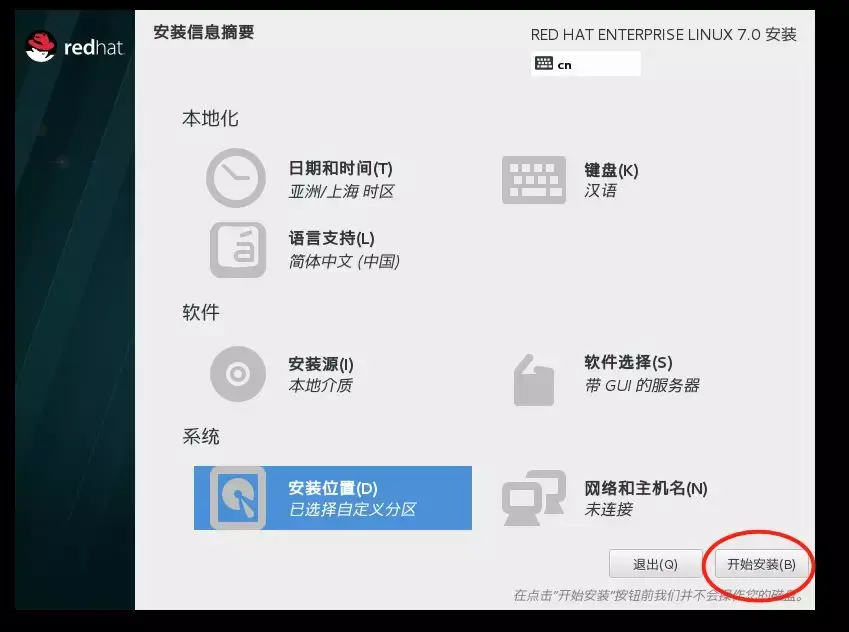
Task: Click the 安装信息摘要 title
Action: pos(204,32)
